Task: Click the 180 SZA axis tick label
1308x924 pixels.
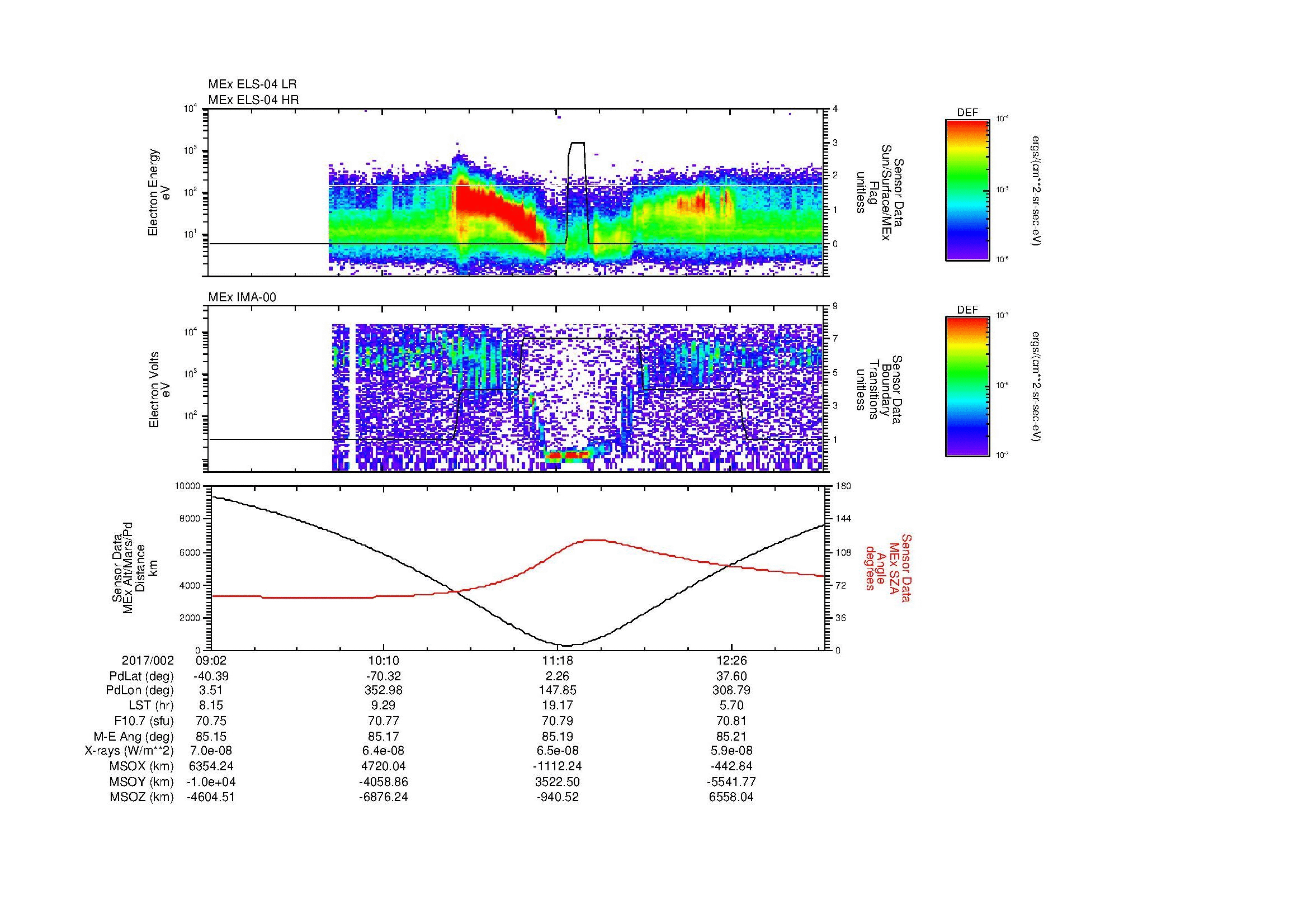Action: (843, 486)
